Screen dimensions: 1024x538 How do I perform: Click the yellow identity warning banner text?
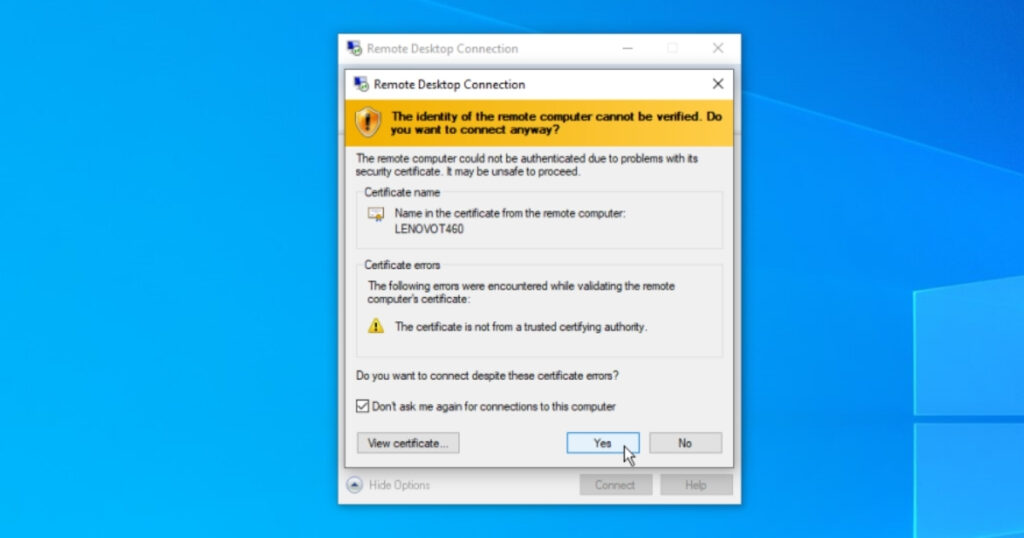[x=555, y=122]
